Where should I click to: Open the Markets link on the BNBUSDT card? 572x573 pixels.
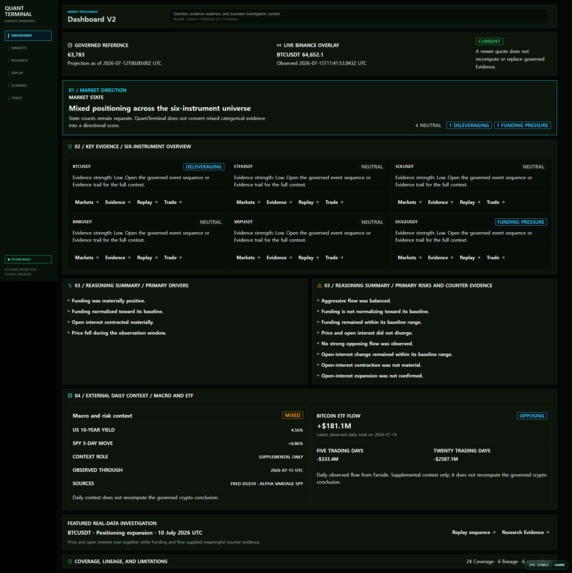coord(87,258)
